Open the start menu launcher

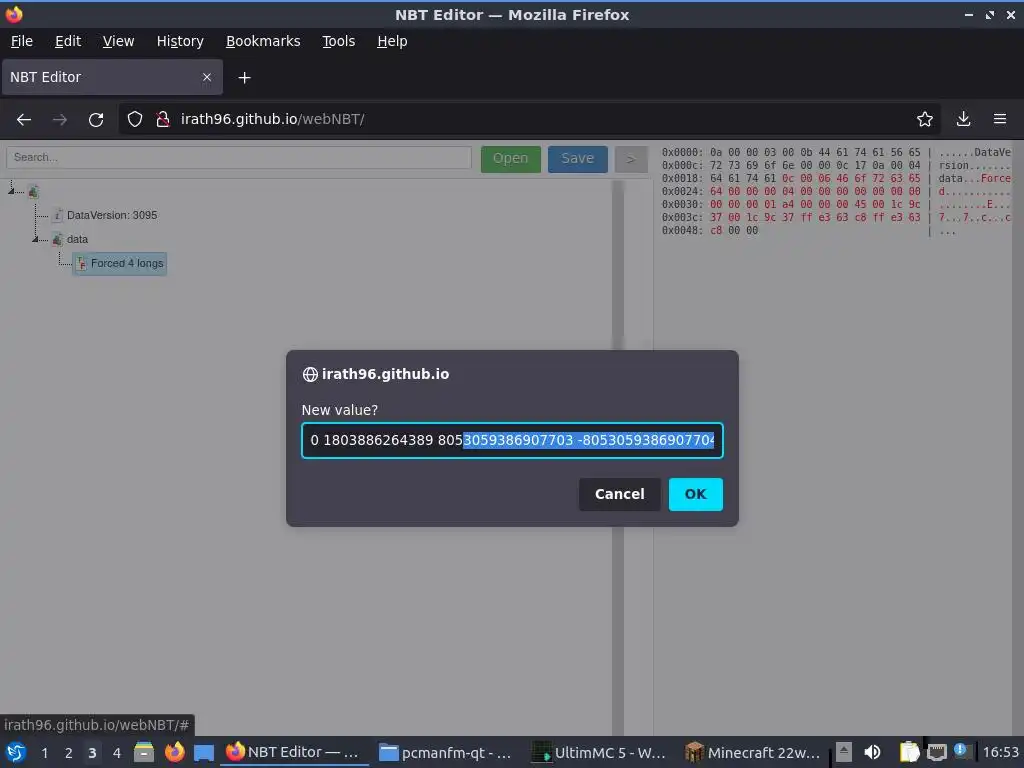15,752
